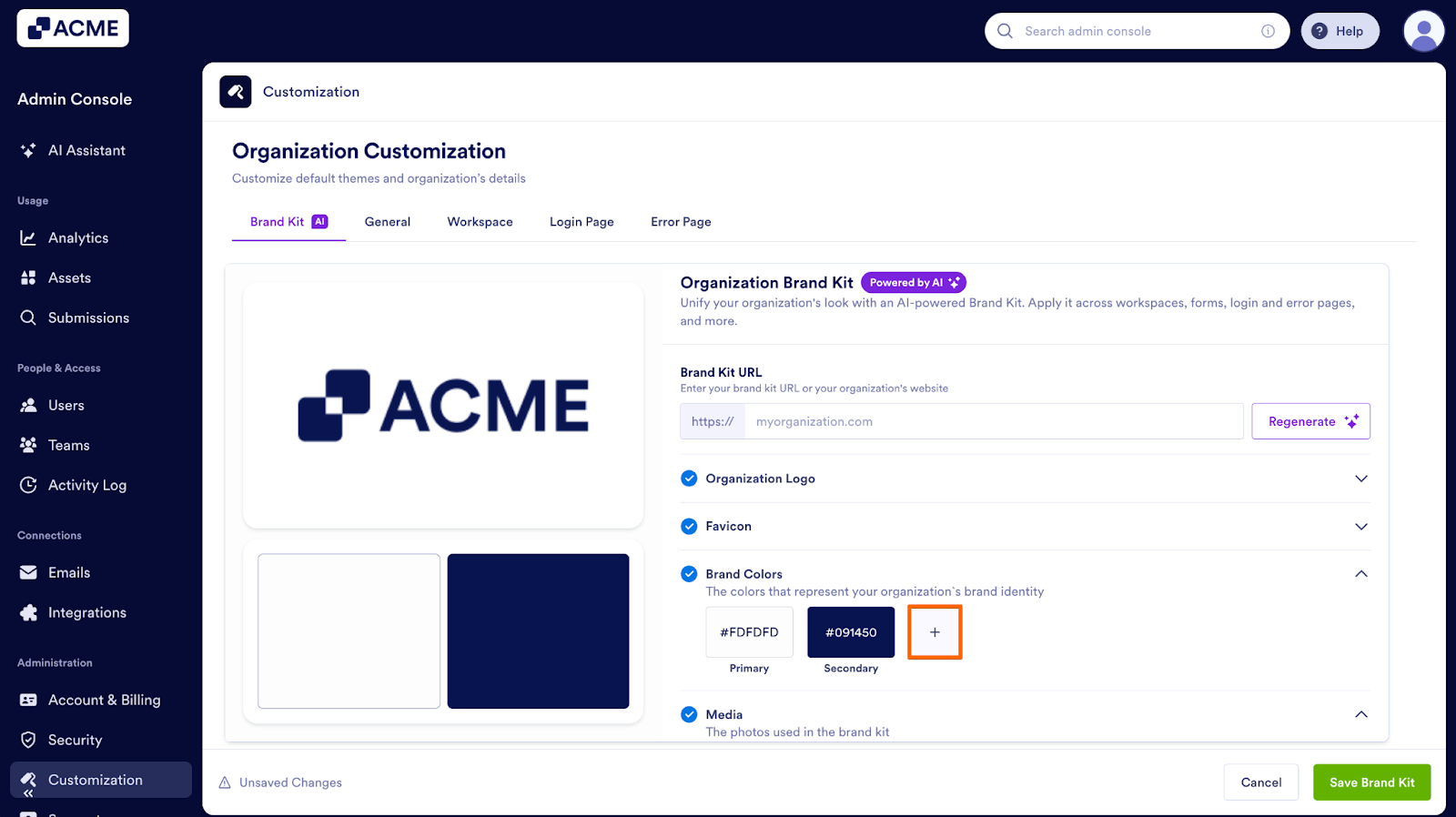Collapse sidebar with double-chevron icon

point(28,793)
